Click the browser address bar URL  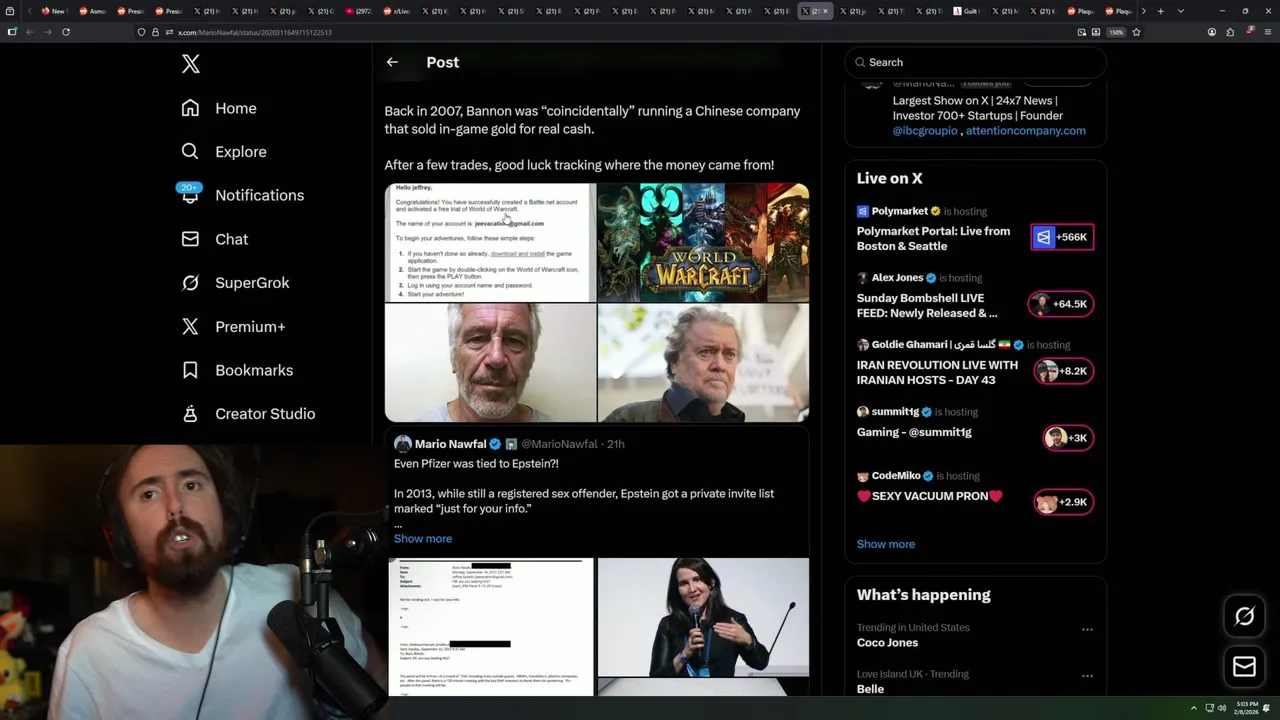[255, 32]
